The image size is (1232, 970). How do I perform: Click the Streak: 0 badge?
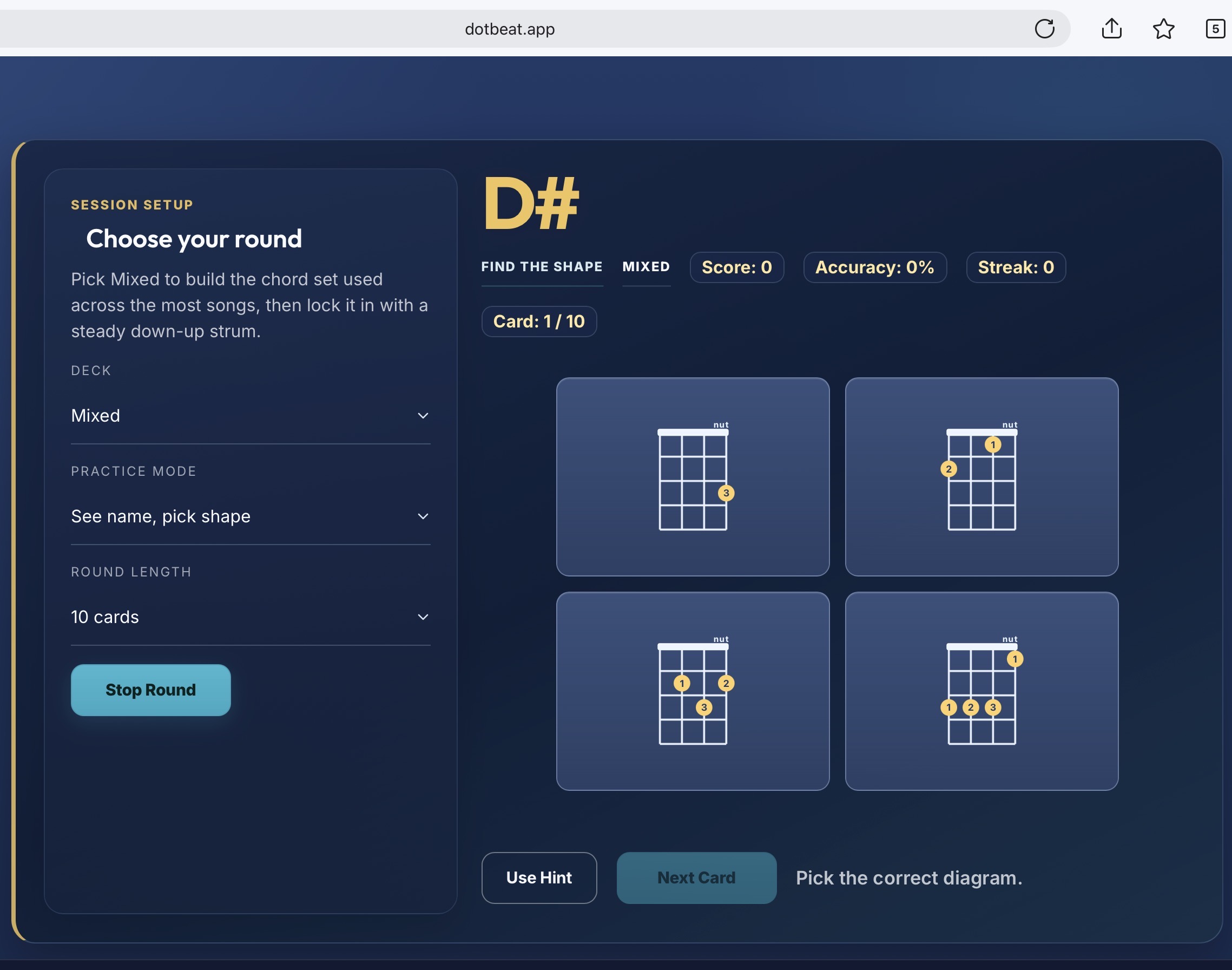click(x=1016, y=267)
